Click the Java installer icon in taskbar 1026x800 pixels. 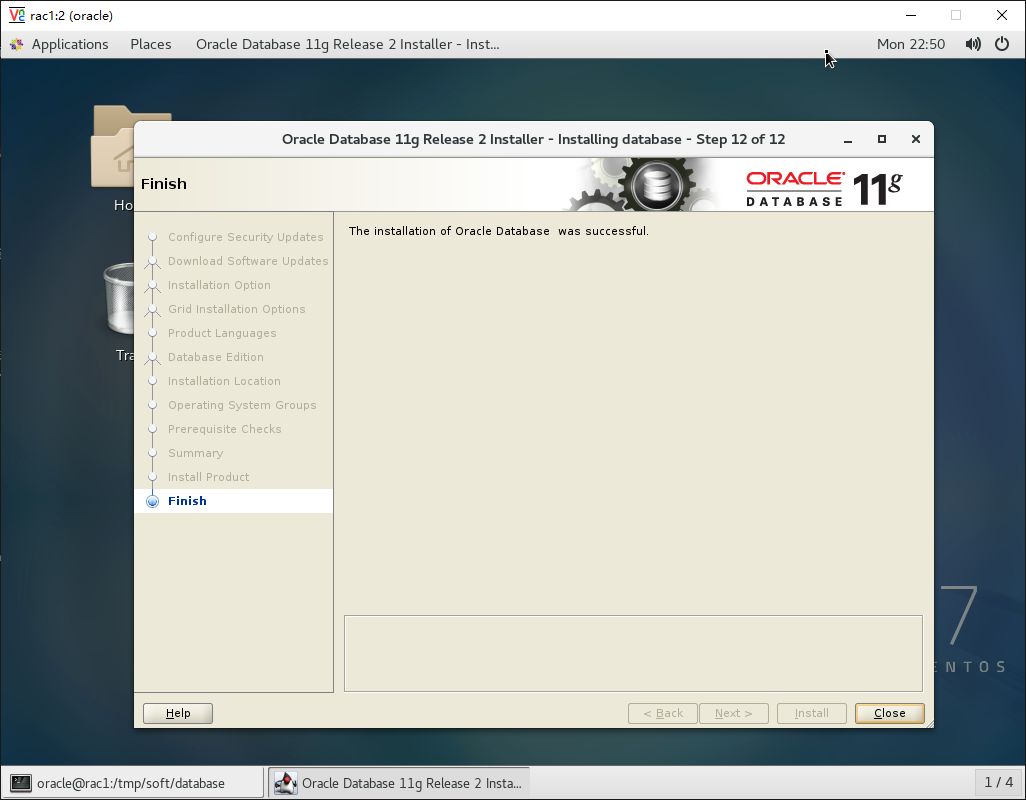pos(285,783)
